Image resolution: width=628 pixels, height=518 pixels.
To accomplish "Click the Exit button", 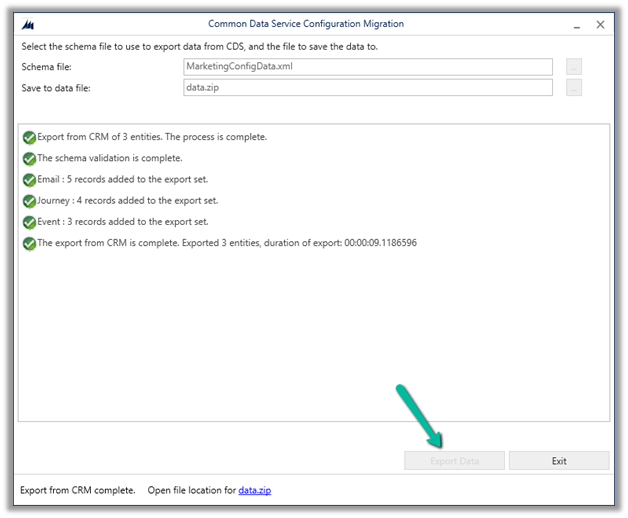I will click(x=559, y=461).
